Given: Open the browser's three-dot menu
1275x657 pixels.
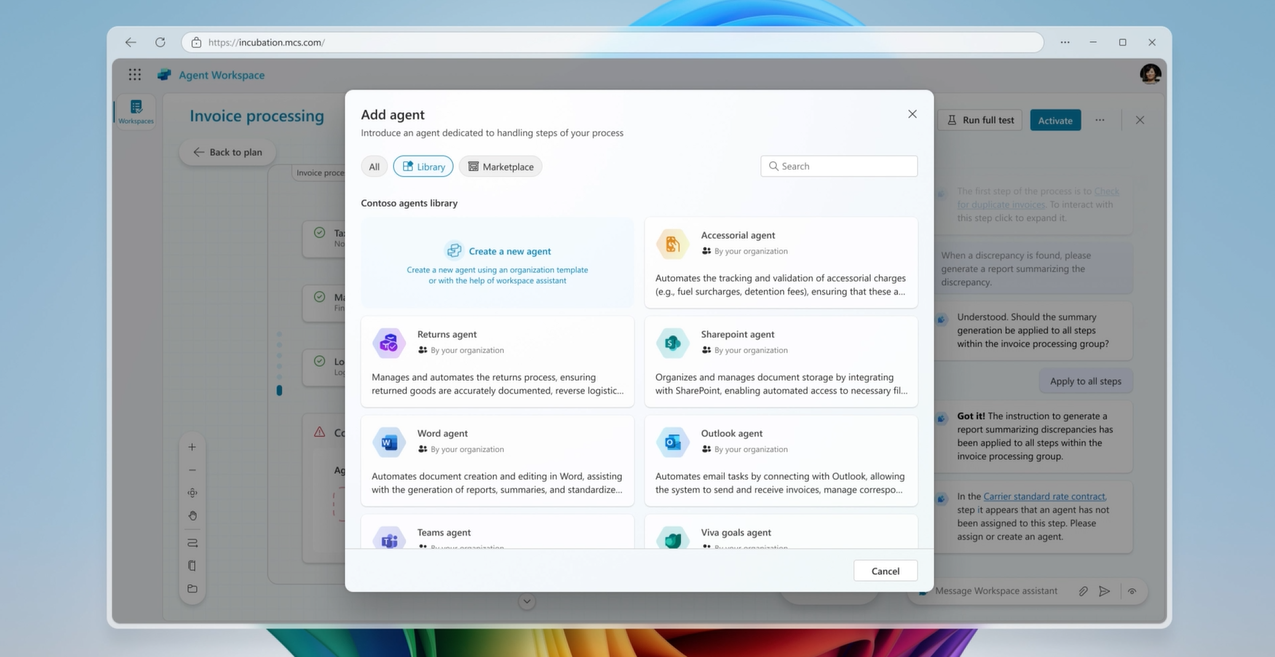Looking at the screenshot, I should pos(1065,42).
